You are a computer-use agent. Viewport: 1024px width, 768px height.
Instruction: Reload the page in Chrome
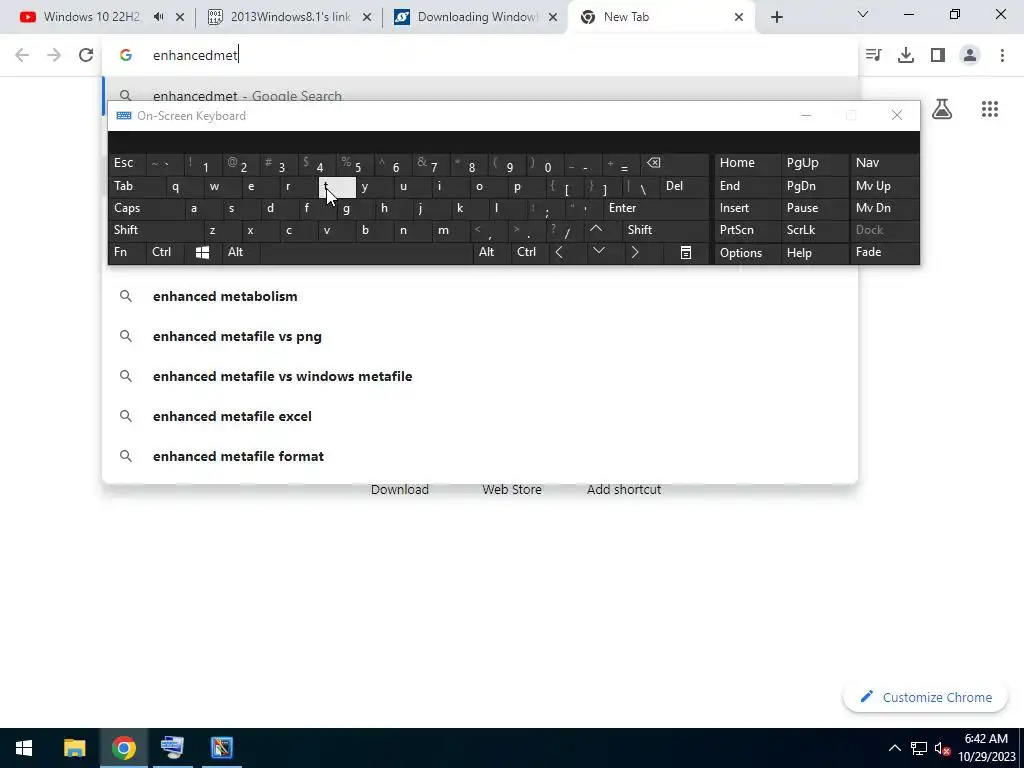[86, 55]
